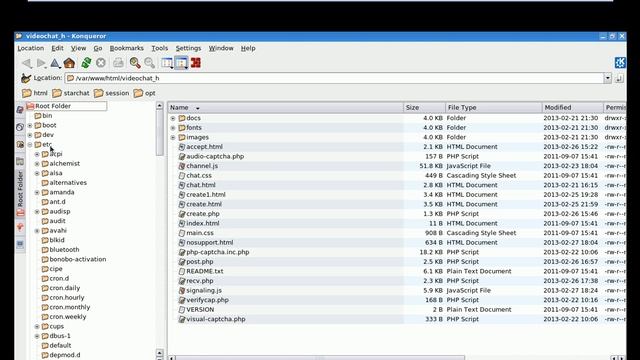The width and height of the screenshot is (640, 360).
Task: Open the html bookmark folder
Action: [35, 93]
